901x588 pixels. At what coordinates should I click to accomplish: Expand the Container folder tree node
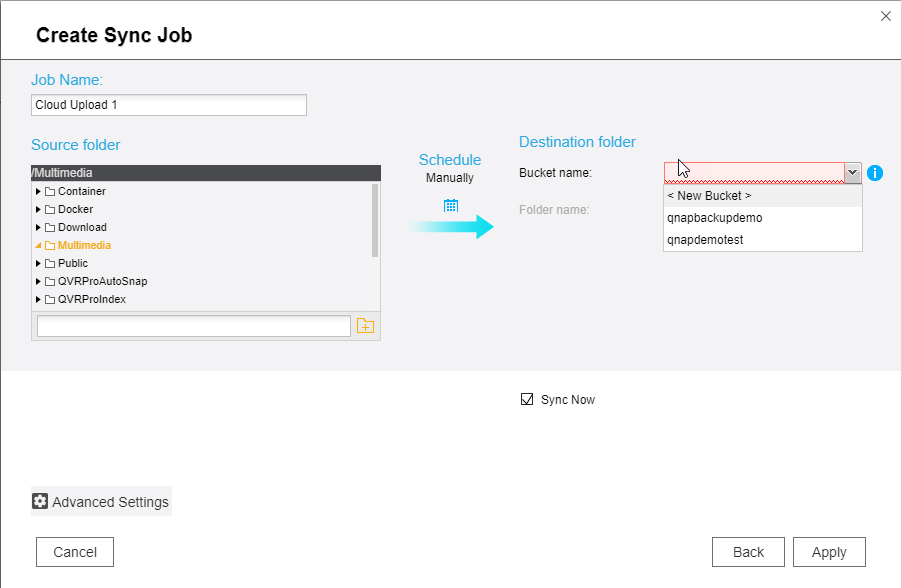tap(38, 191)
